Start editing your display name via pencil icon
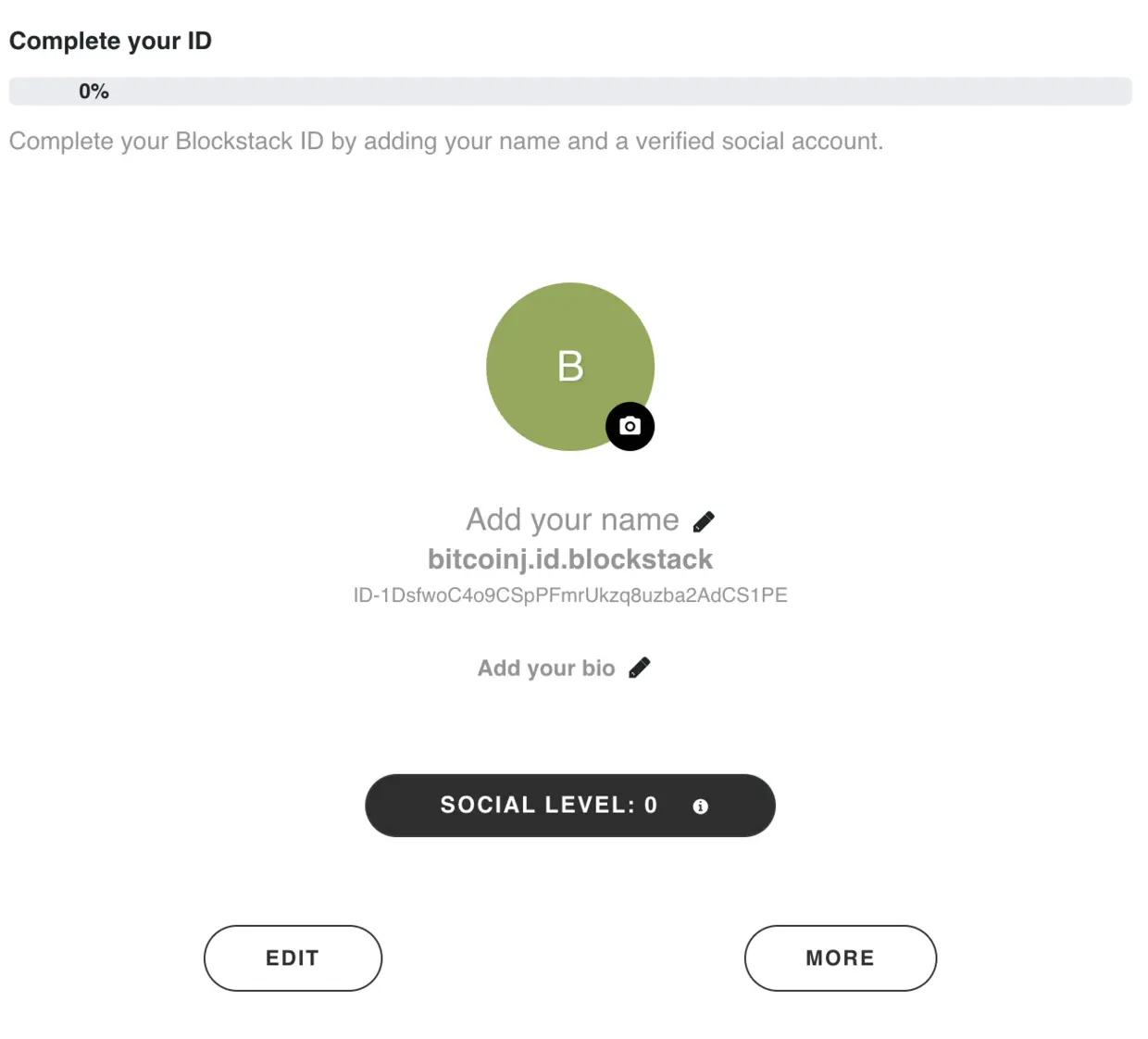Screen dimensions: 1148x1039 pyautogui.click(x=704, y=520)
